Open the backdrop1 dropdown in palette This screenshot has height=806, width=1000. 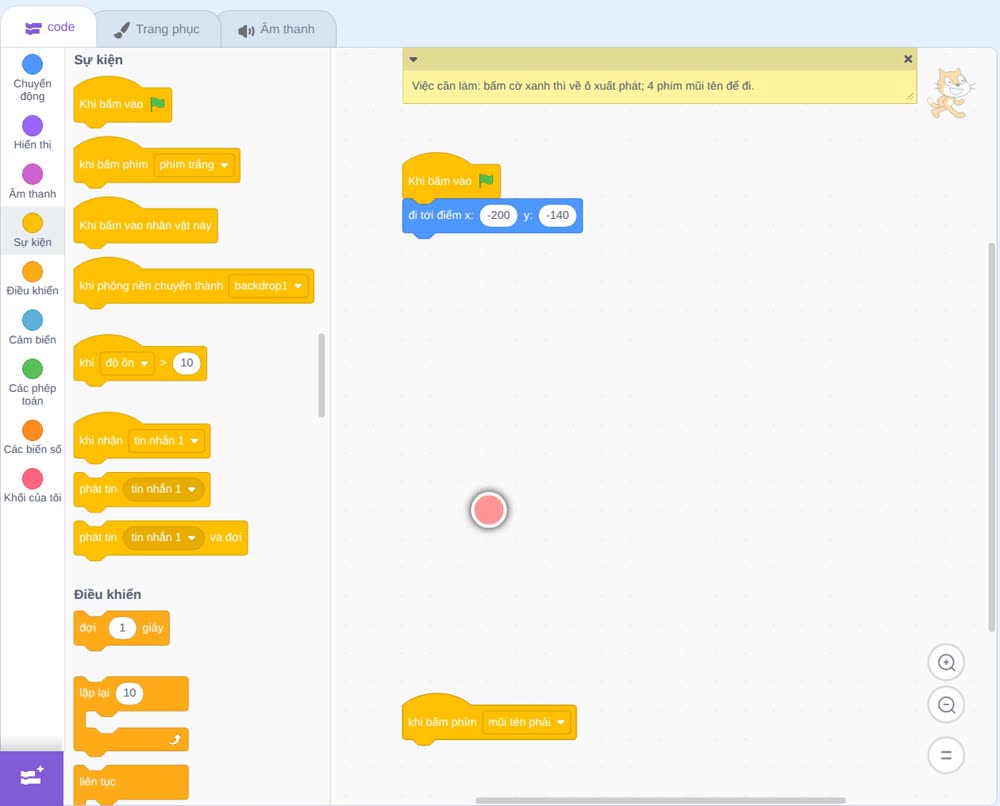pyautogui.click(x=268, y=286)
